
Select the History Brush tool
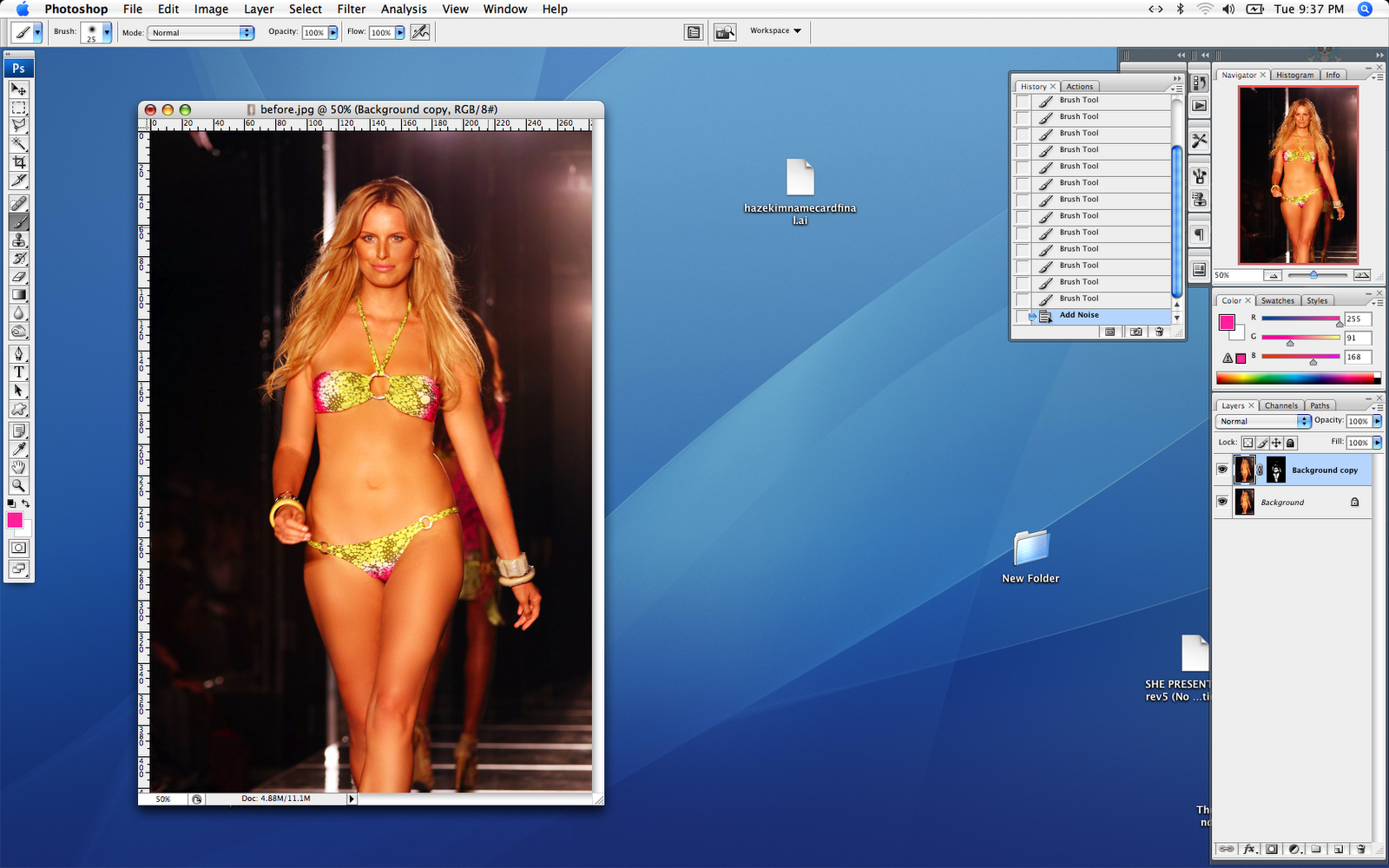point(18,258)
